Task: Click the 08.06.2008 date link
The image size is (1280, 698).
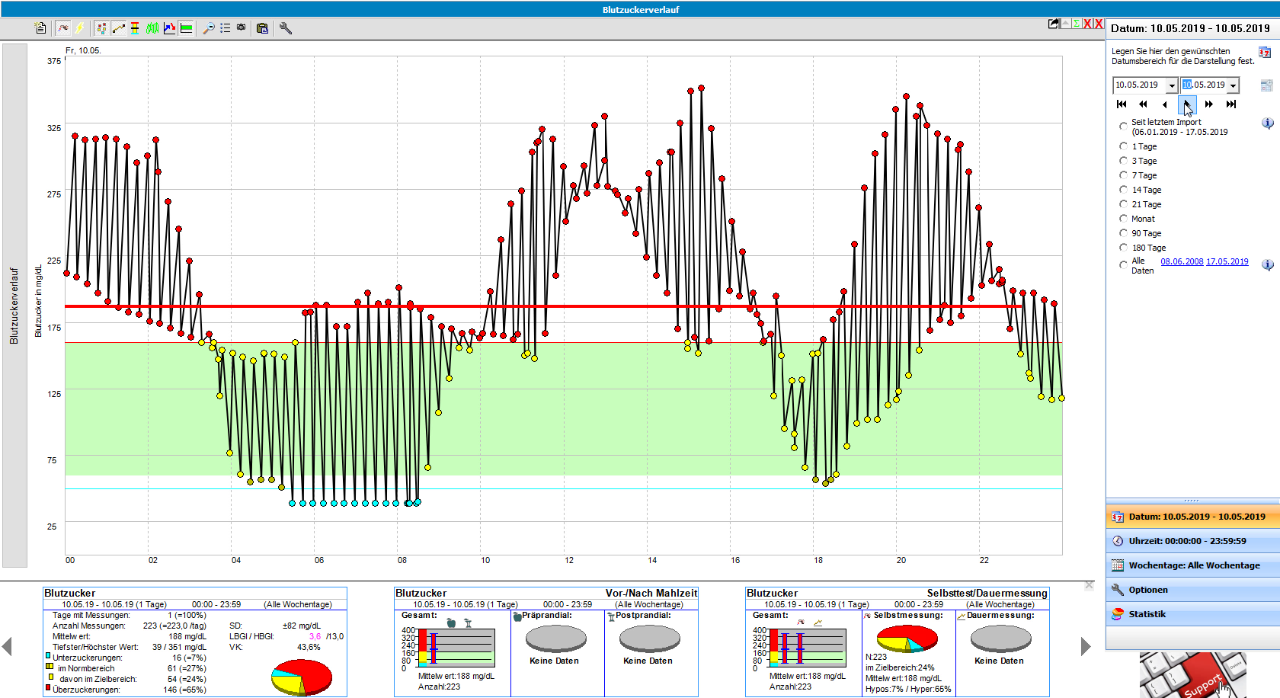Action: (1181, 261)
